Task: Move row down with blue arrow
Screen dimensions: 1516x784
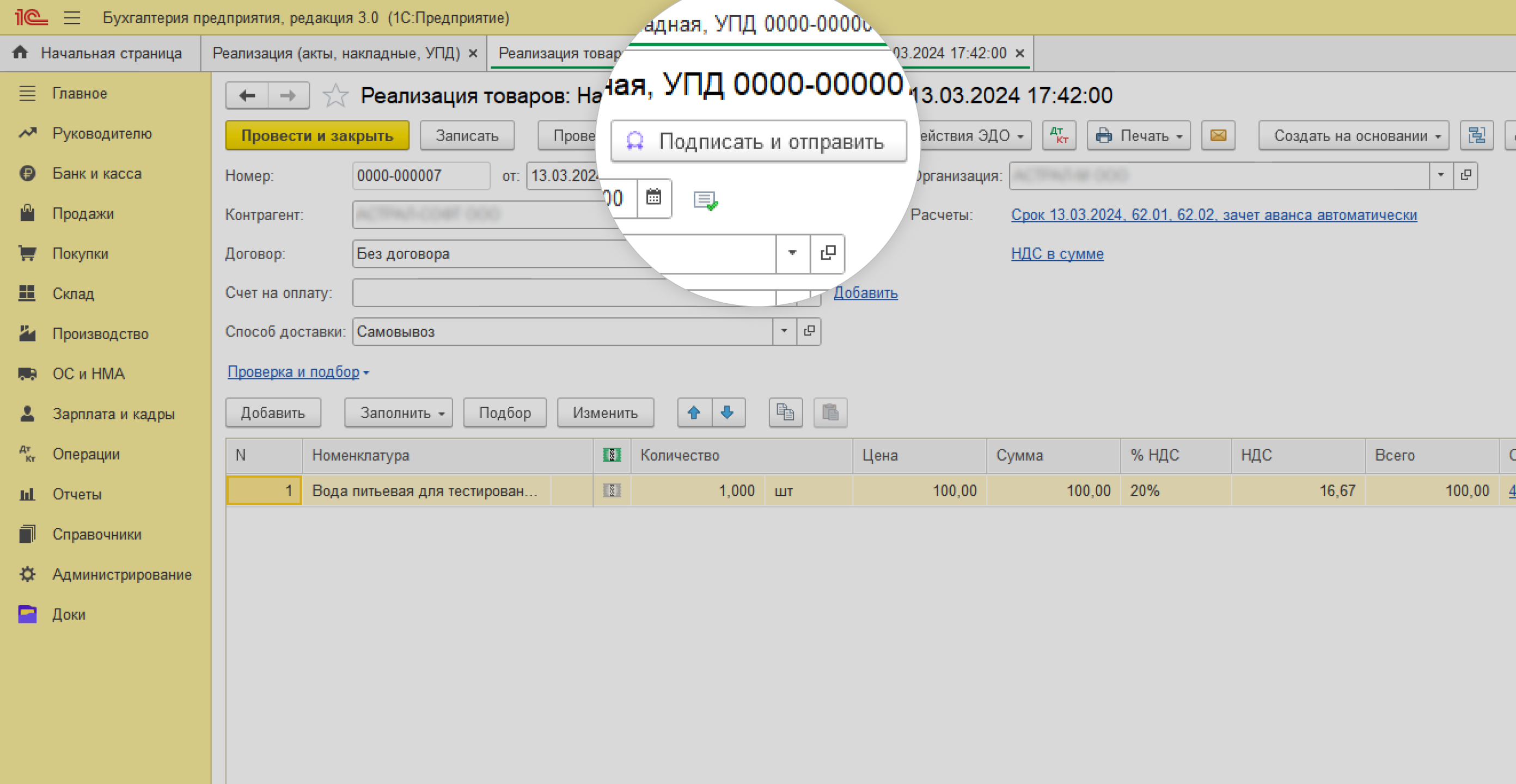Action: tap(728, 413)
